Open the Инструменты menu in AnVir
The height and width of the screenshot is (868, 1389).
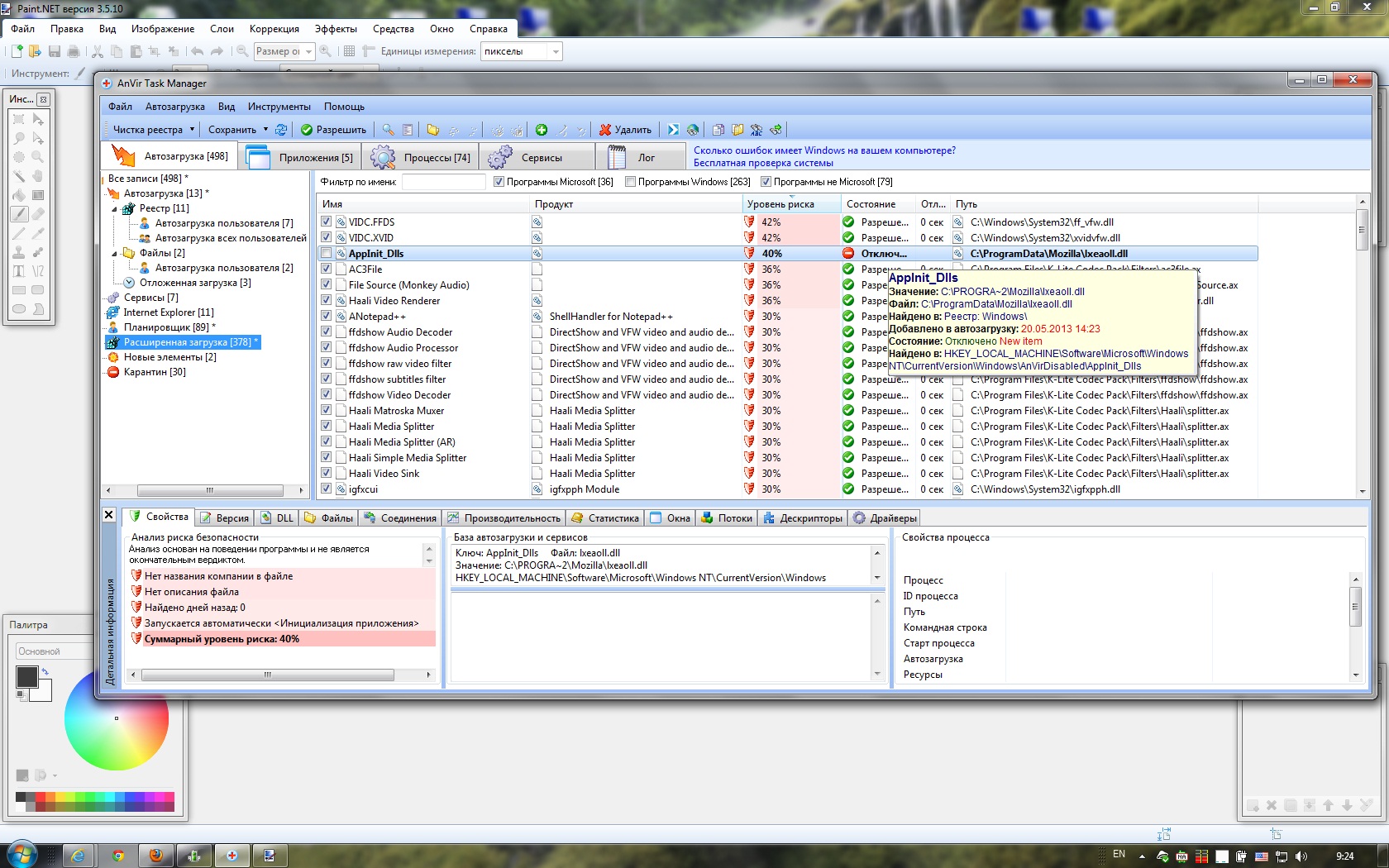pos(279,107)
